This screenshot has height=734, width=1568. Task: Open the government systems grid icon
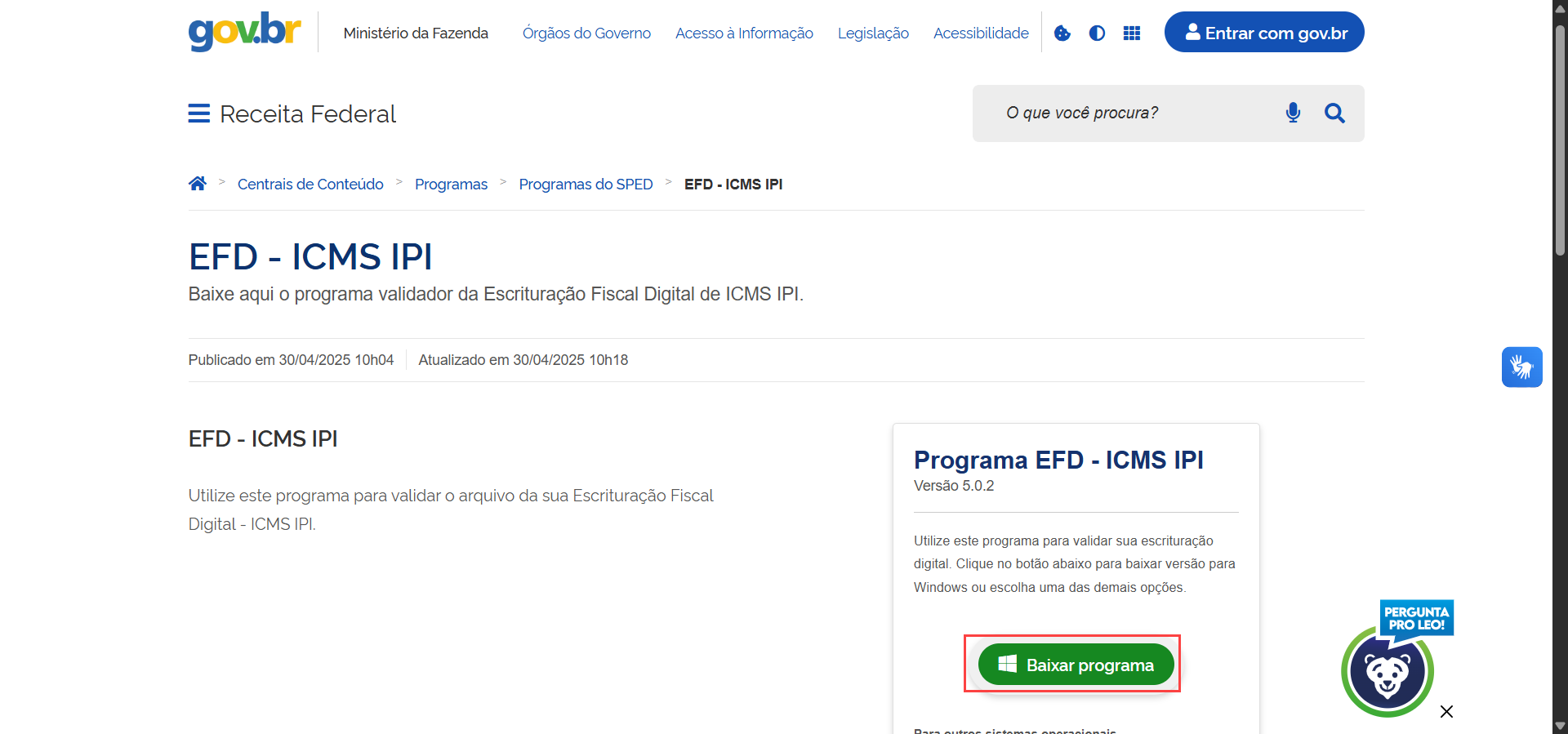tap(1132, 33)
